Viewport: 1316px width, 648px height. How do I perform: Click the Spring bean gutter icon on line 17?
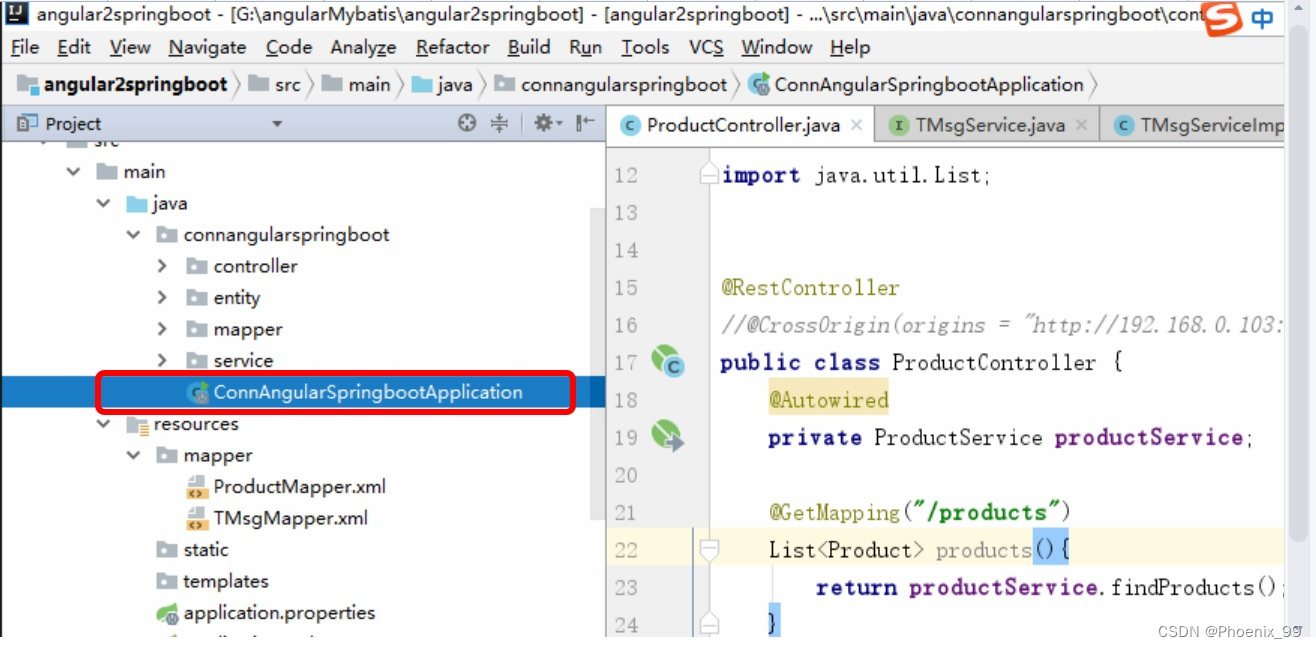[667, 360]
